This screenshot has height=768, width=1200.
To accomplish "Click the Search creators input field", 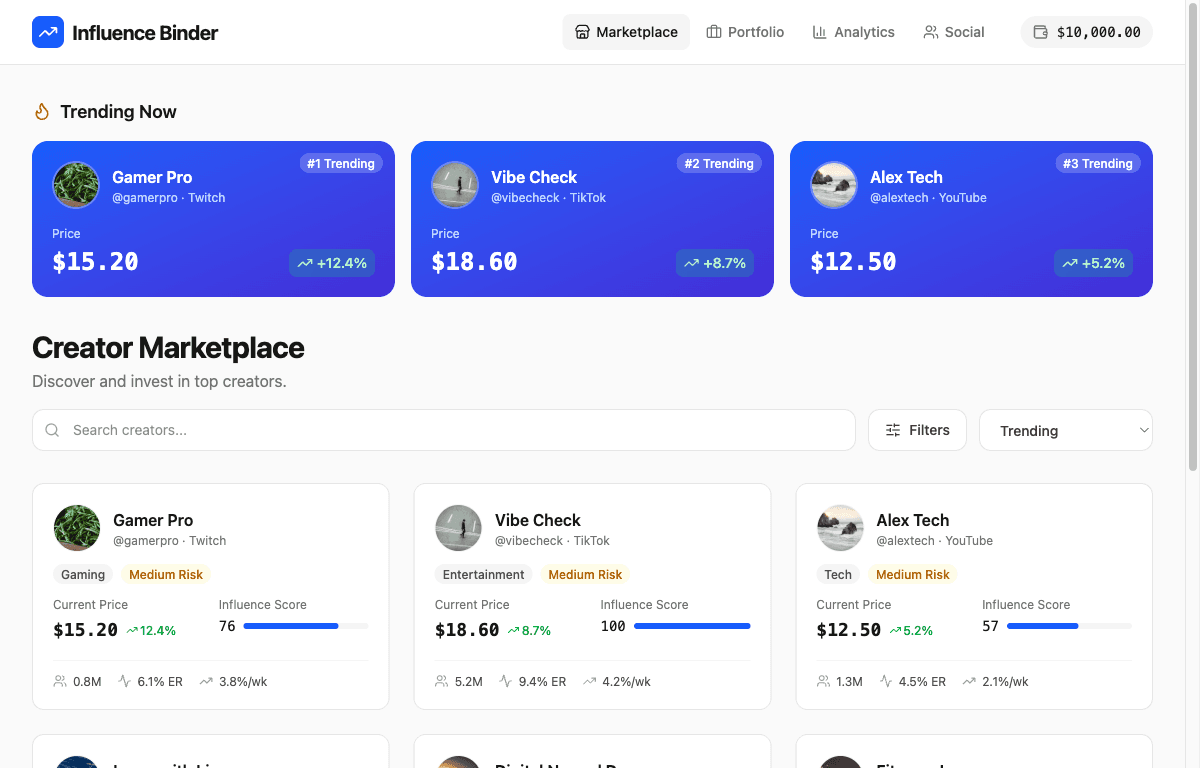I will click(450, 430).
